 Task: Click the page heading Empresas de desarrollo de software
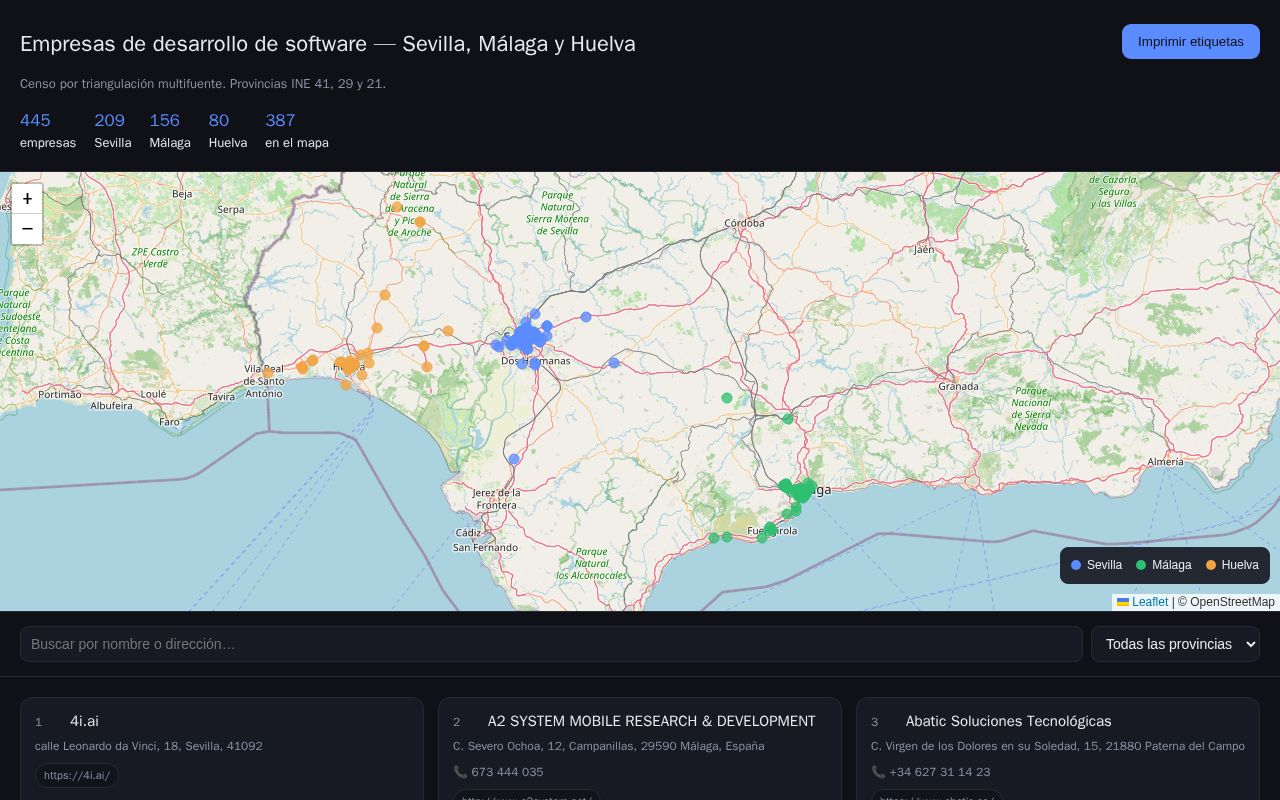(193, 44)
